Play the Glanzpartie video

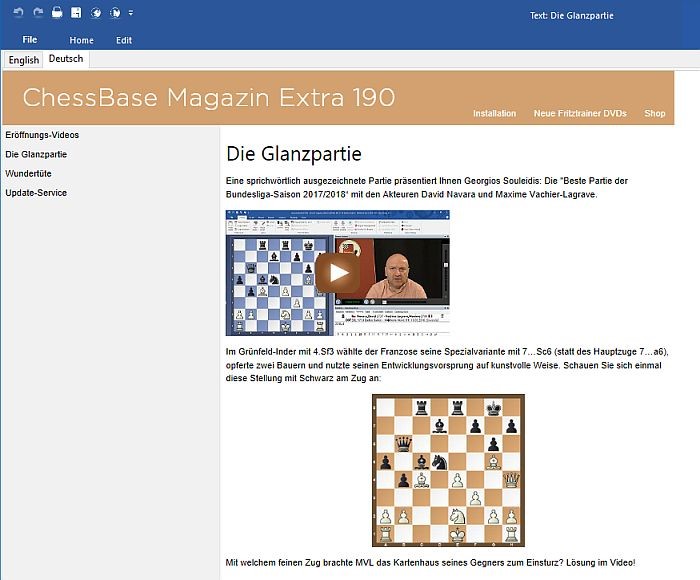coord(338,272)
